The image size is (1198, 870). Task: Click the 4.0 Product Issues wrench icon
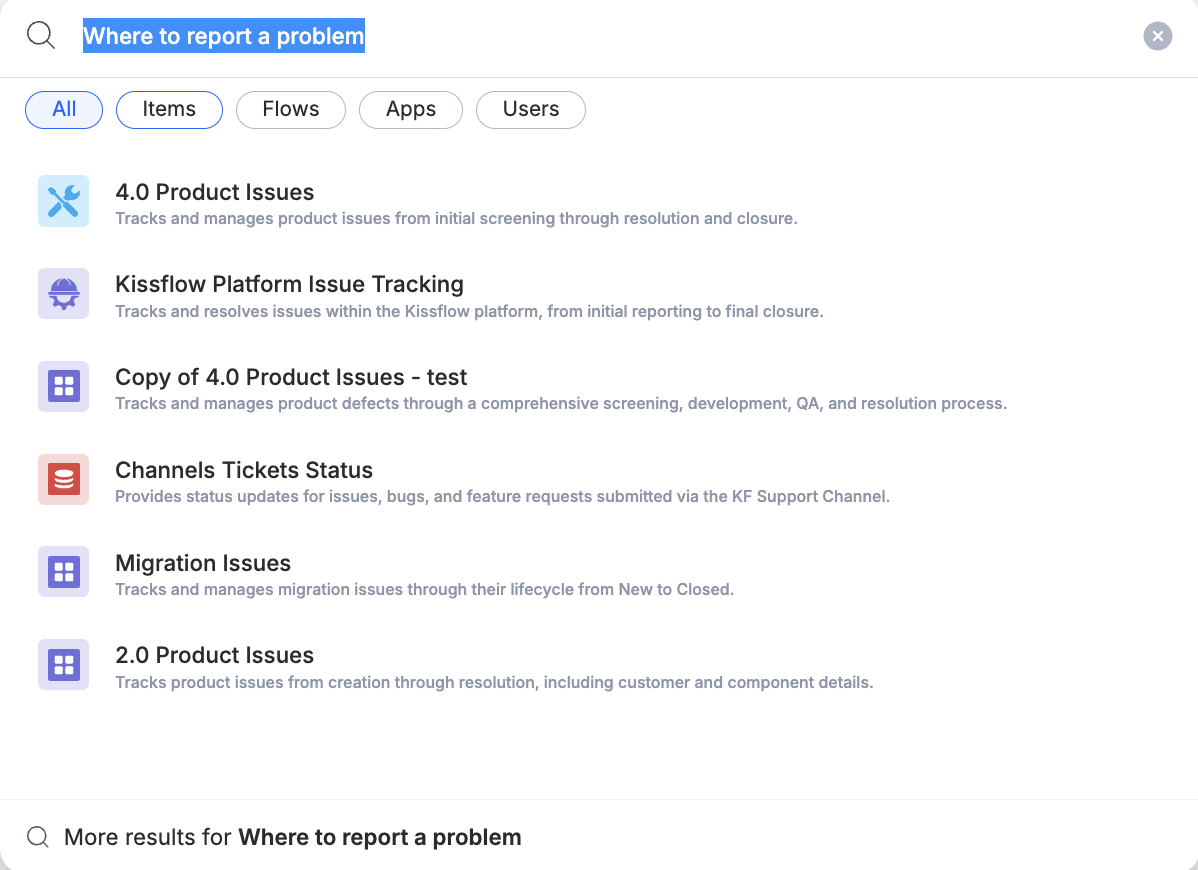point(63,200)
